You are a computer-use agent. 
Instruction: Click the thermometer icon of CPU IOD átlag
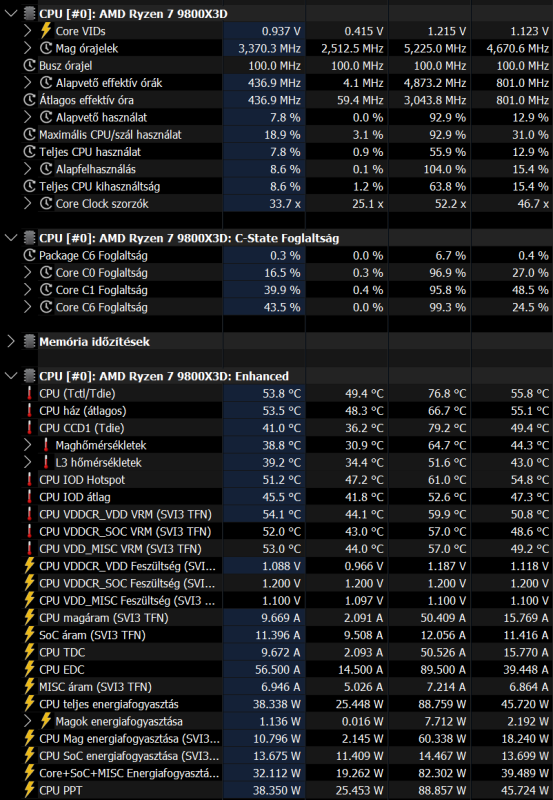[30, 497]
